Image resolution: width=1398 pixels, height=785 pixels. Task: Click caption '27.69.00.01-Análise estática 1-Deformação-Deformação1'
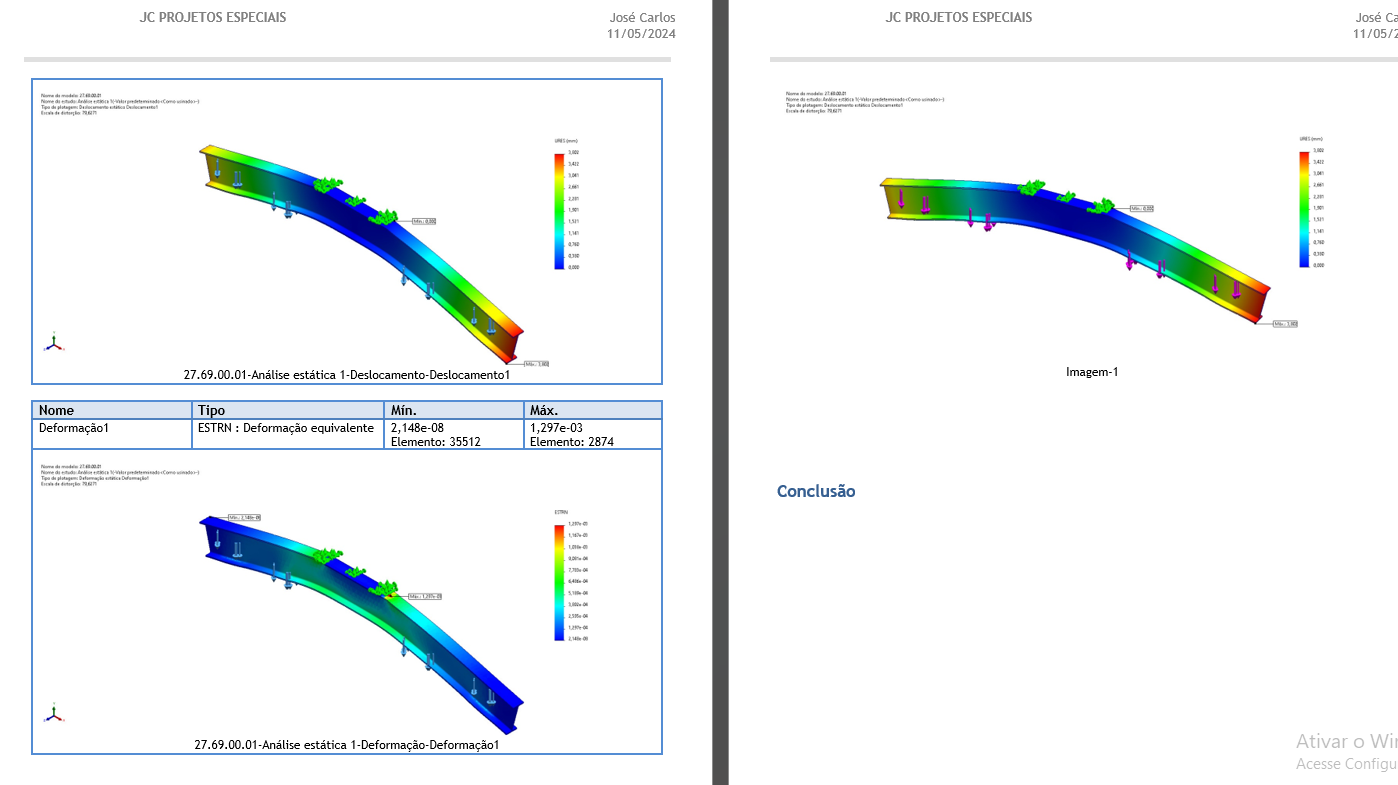tap(347, 745)
